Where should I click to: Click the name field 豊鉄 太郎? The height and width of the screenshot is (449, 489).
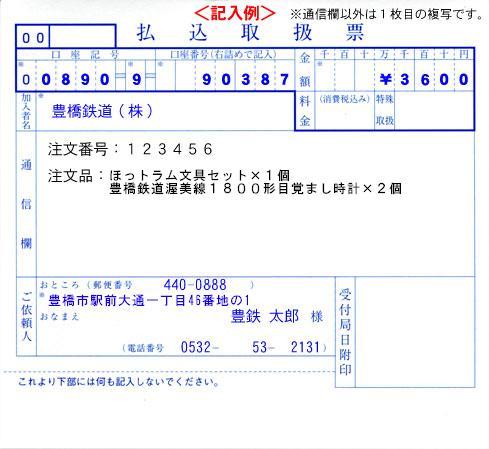point(265,316)
